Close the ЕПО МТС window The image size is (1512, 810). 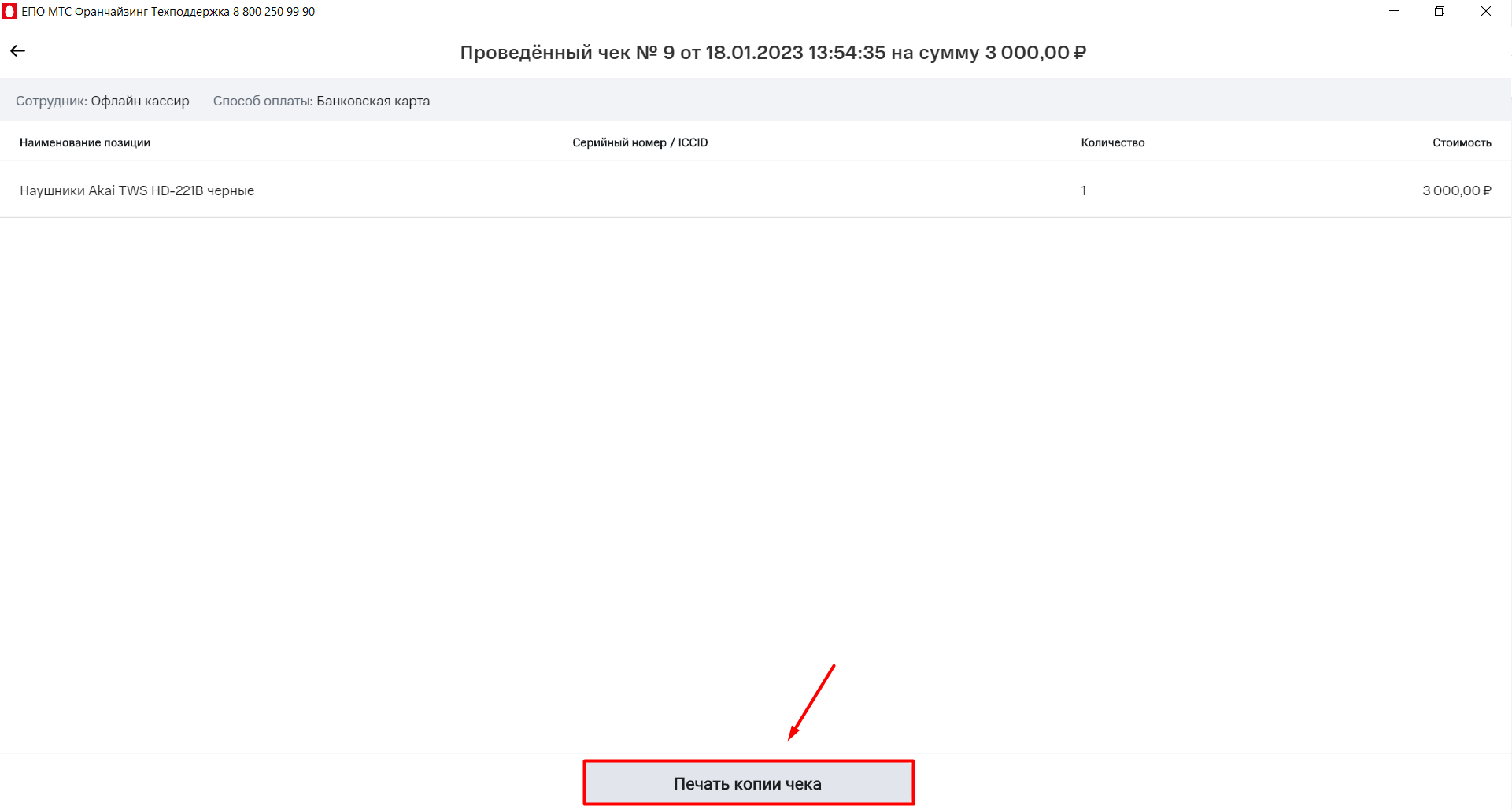point(1486,12)
